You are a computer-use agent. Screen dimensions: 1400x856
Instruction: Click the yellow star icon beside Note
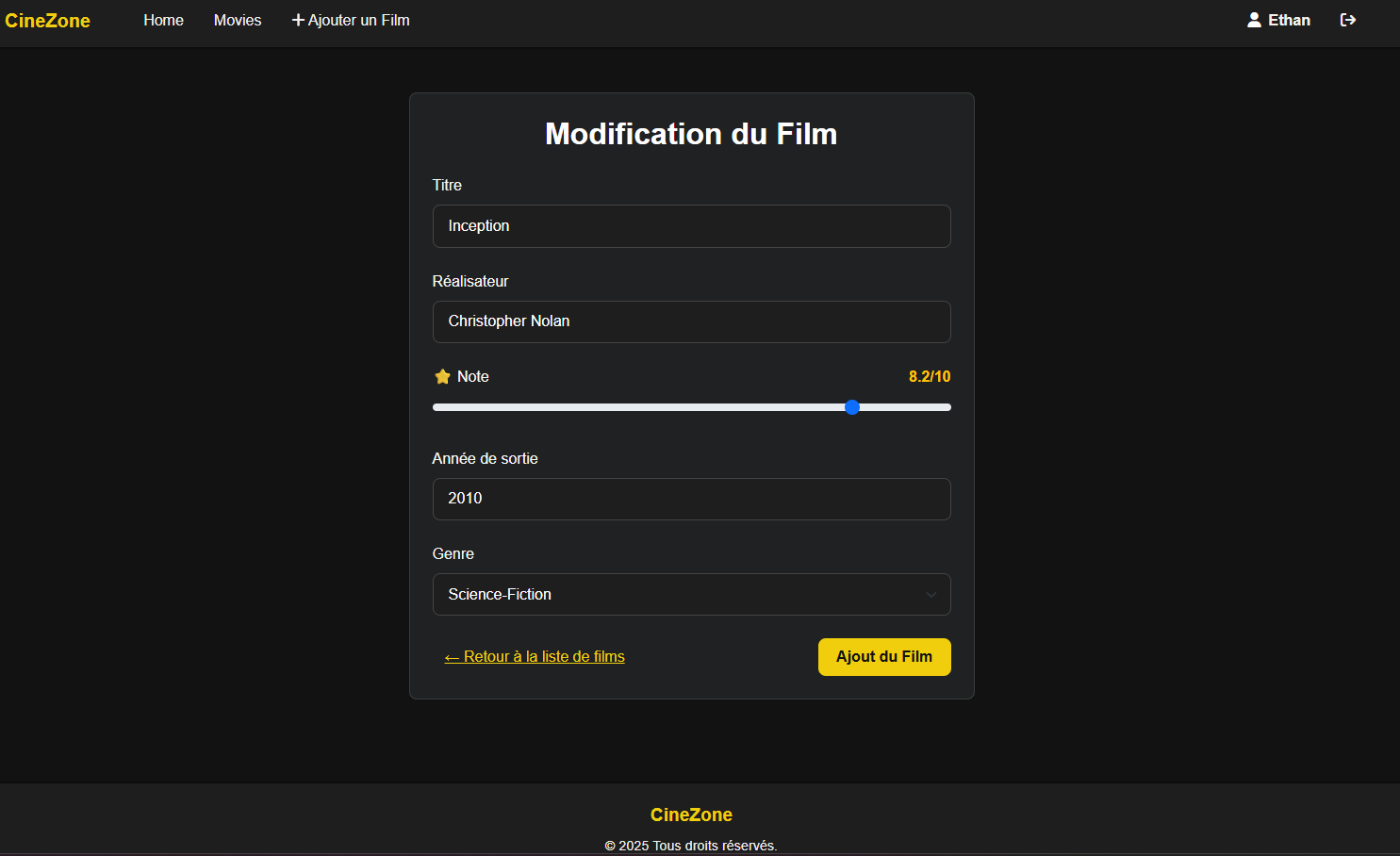click(x=442, y=377)
